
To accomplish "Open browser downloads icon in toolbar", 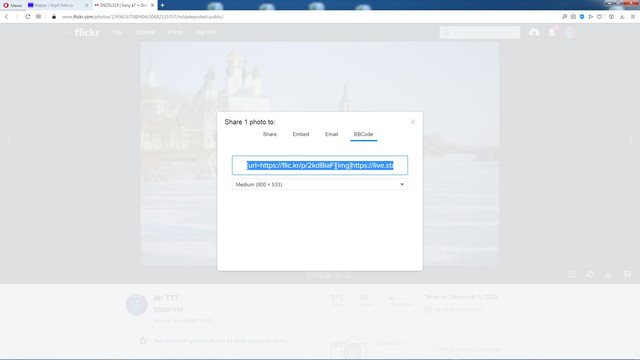I will (x=622, y=17).
